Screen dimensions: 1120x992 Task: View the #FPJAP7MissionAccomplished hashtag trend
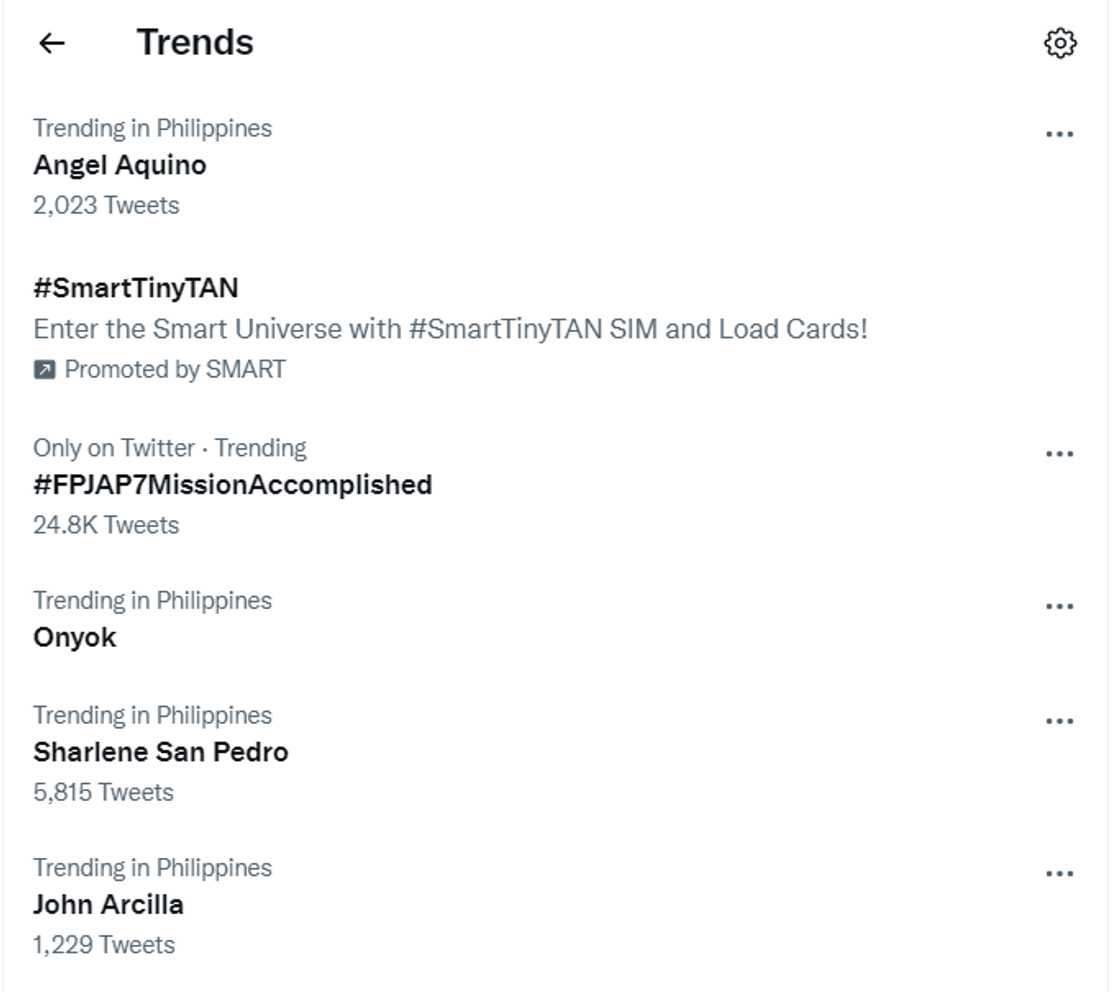point(232,485)
